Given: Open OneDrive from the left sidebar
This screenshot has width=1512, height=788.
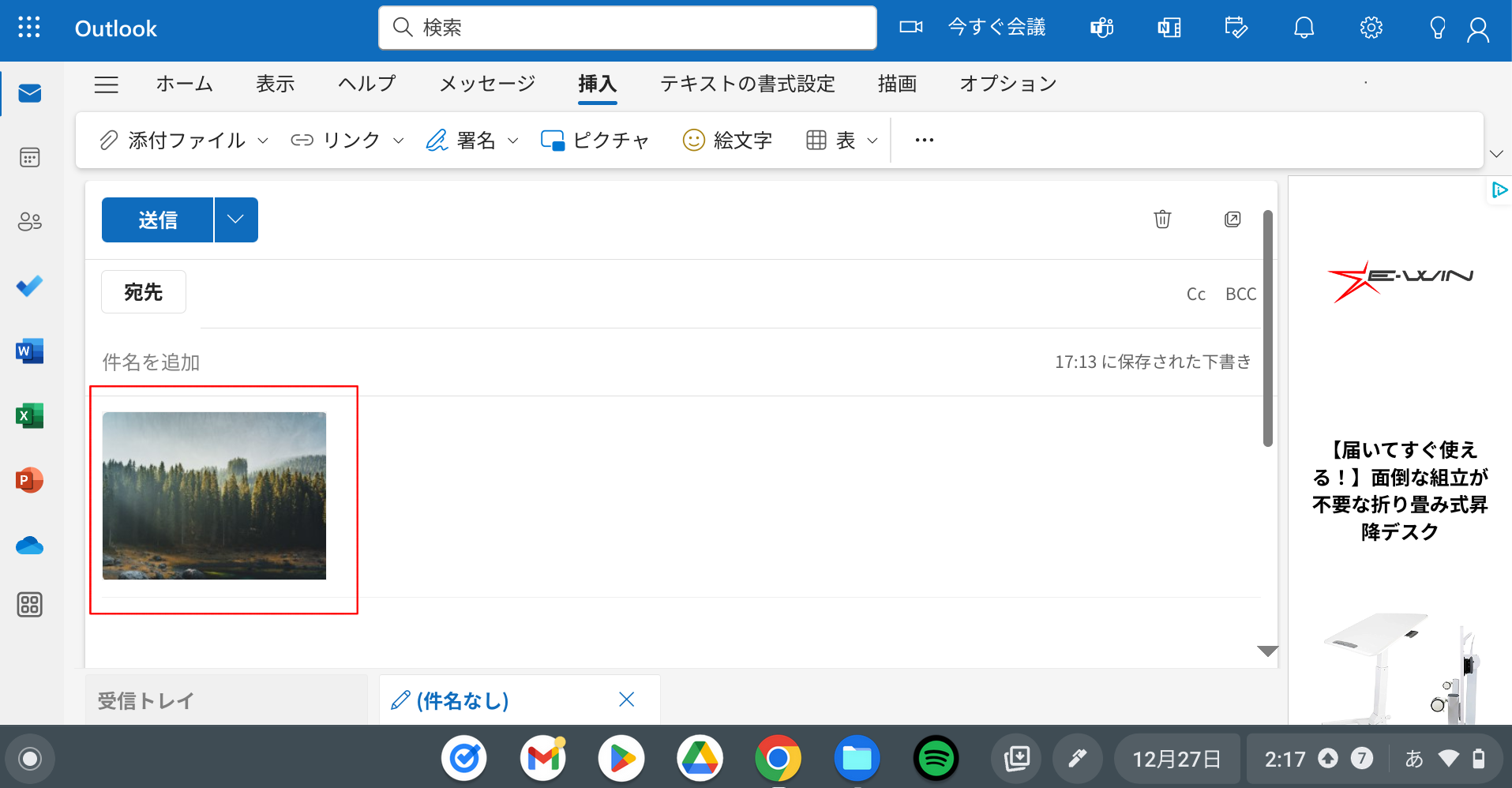Looking at the screenshot, I should click(x=30, y=545).
